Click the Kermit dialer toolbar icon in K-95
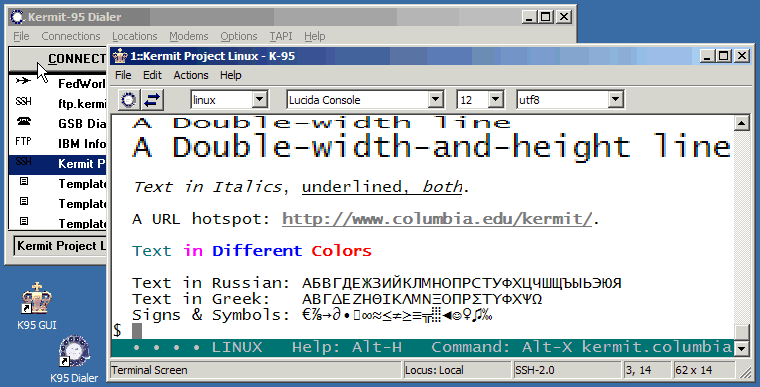 pos(128,100)
